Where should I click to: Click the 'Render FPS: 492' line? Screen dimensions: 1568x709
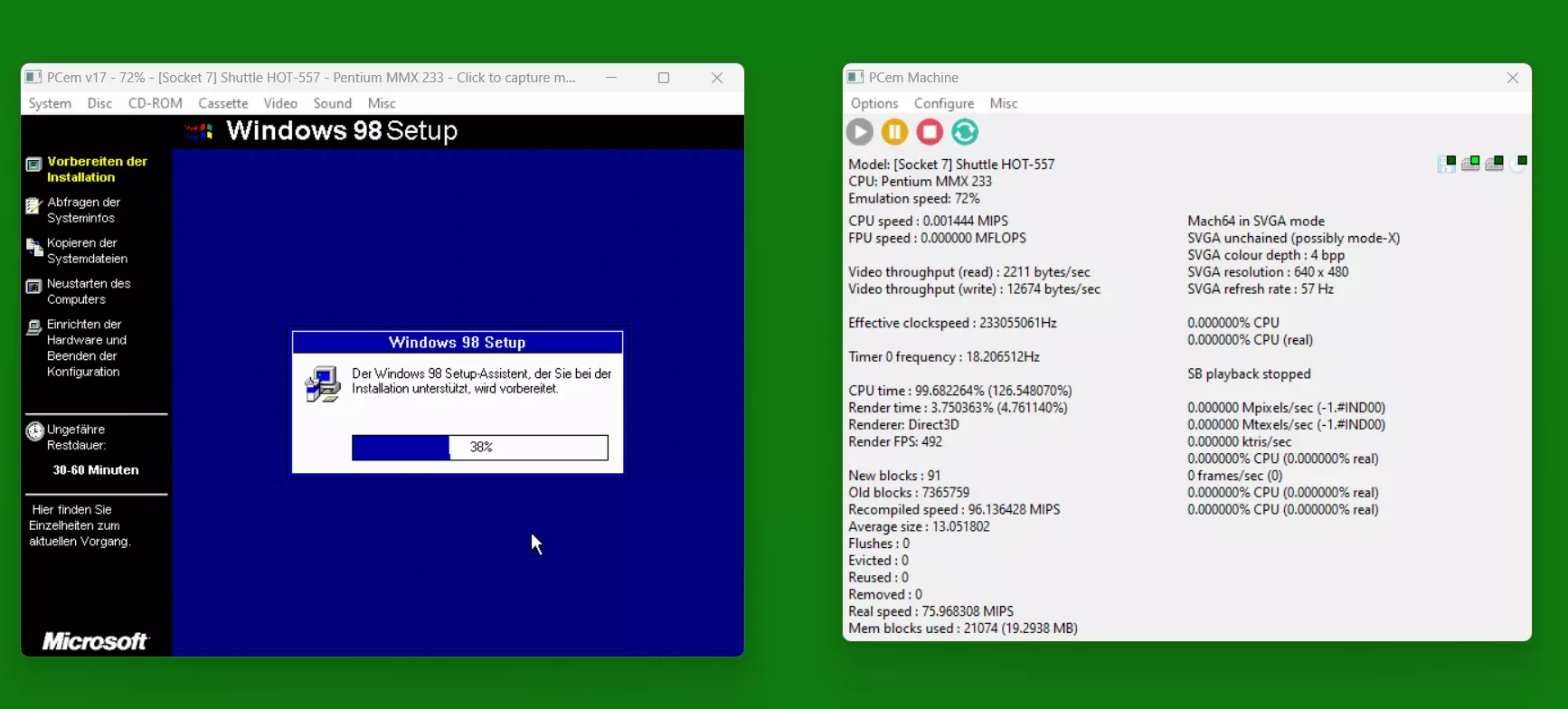tap(895, 442)
